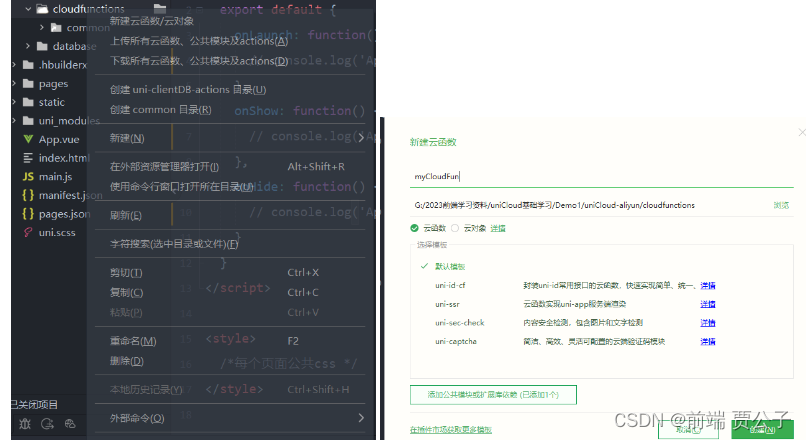Expand the database folder chevron

coord(28,46)
